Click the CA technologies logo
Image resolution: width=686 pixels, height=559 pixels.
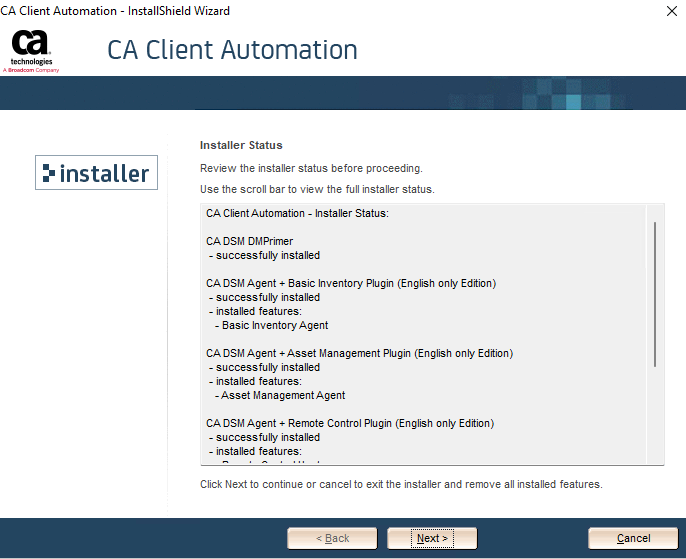point(32,52)
